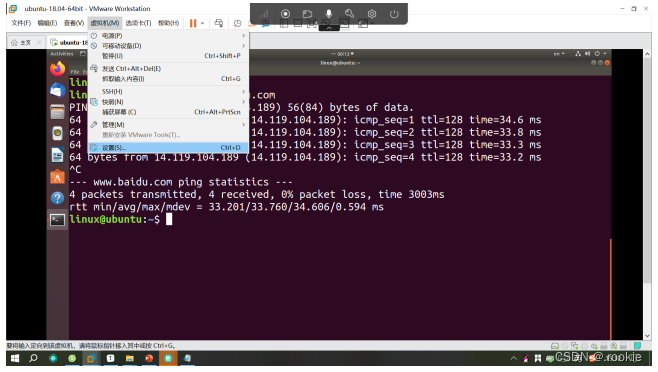The height and width of the screenshot is (372, 658).
Task: Click the hard disk status icon in VMware status bar
Action: coord(555,346)
